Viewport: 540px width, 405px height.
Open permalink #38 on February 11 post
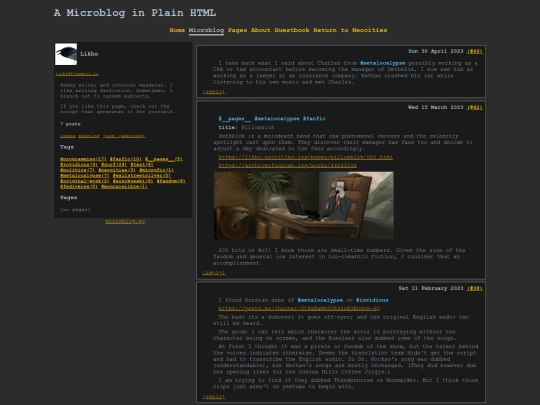[x=475, y=288]
